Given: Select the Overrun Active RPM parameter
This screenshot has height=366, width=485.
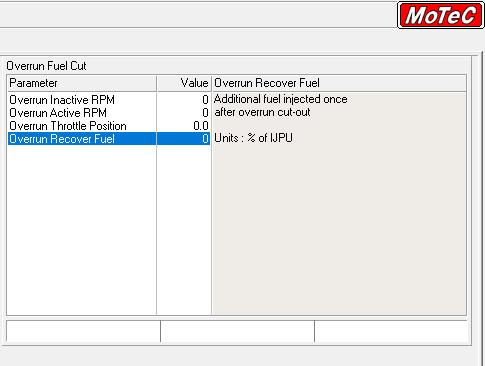Looking at the screenshot, I should [58, 113].
